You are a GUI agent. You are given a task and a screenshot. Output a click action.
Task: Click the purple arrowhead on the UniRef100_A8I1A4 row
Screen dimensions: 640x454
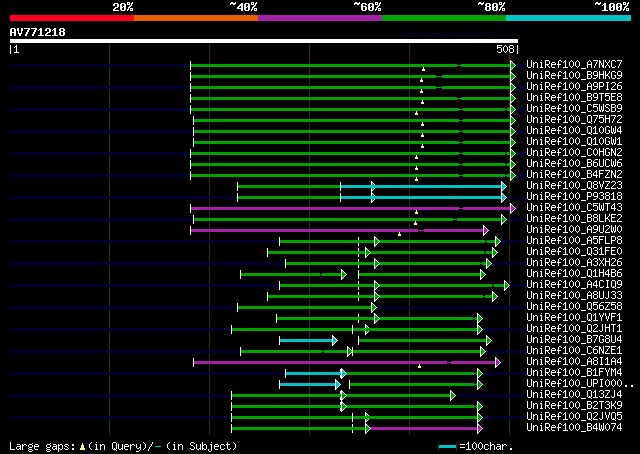tap(498, 363)
